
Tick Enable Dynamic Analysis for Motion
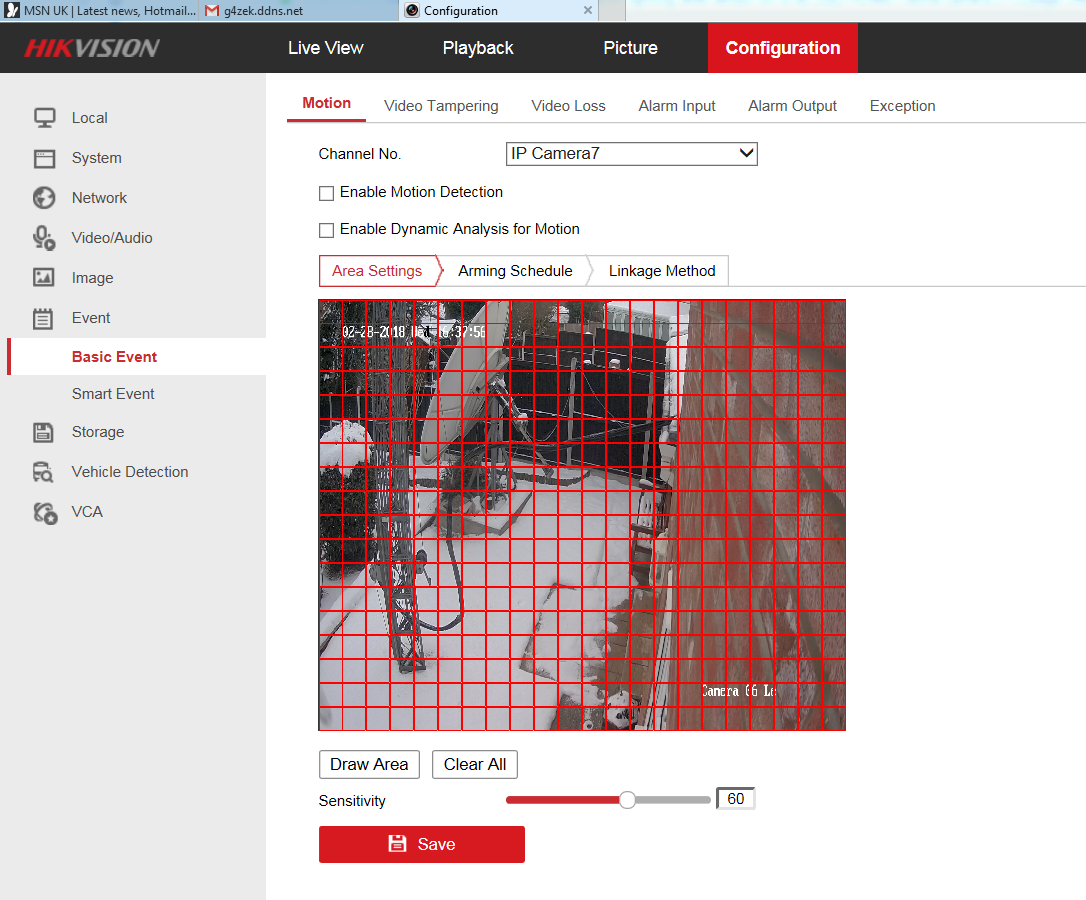(326, 230)
